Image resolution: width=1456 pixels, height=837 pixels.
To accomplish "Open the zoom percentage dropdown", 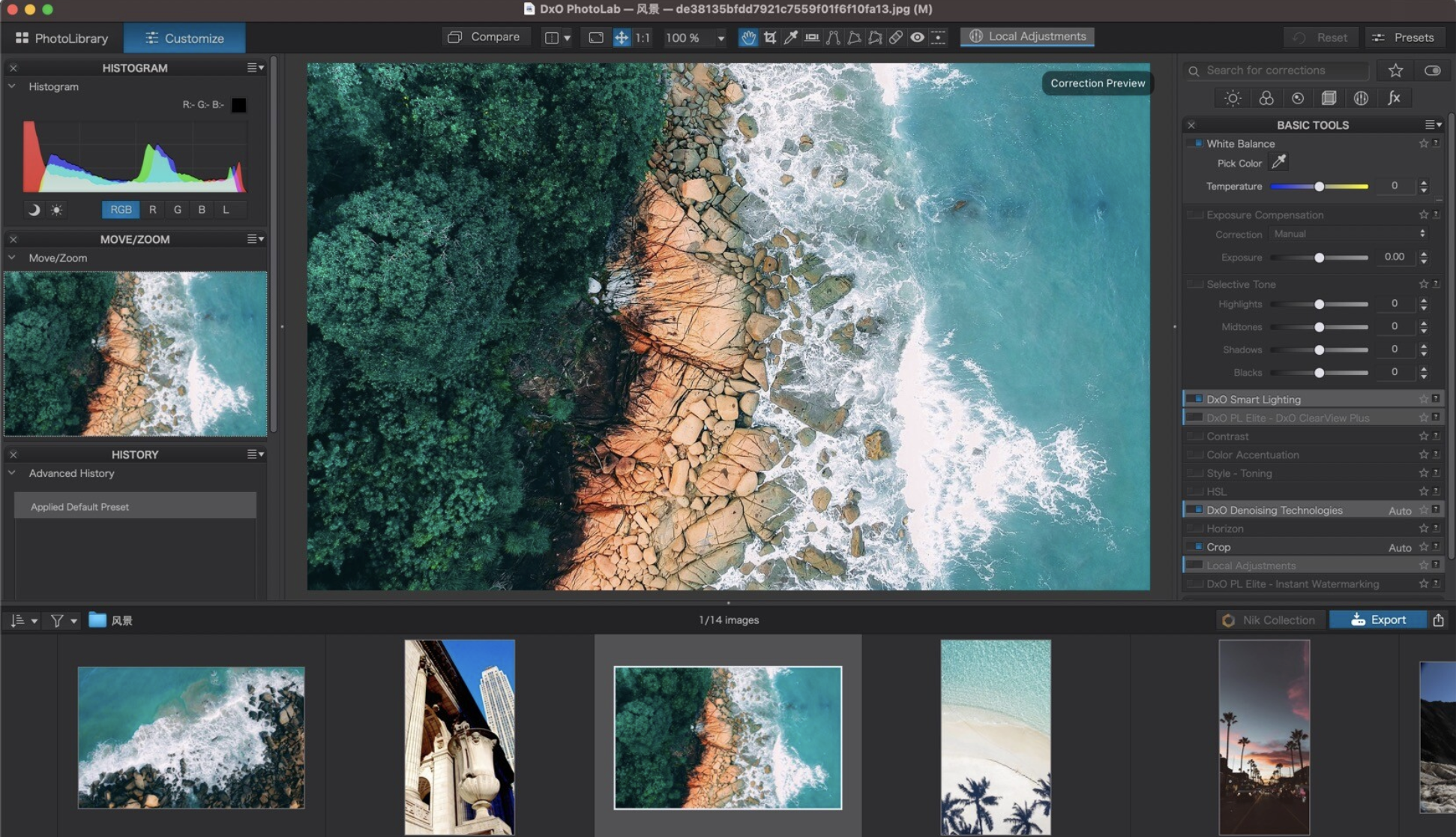I will (721, 37).
